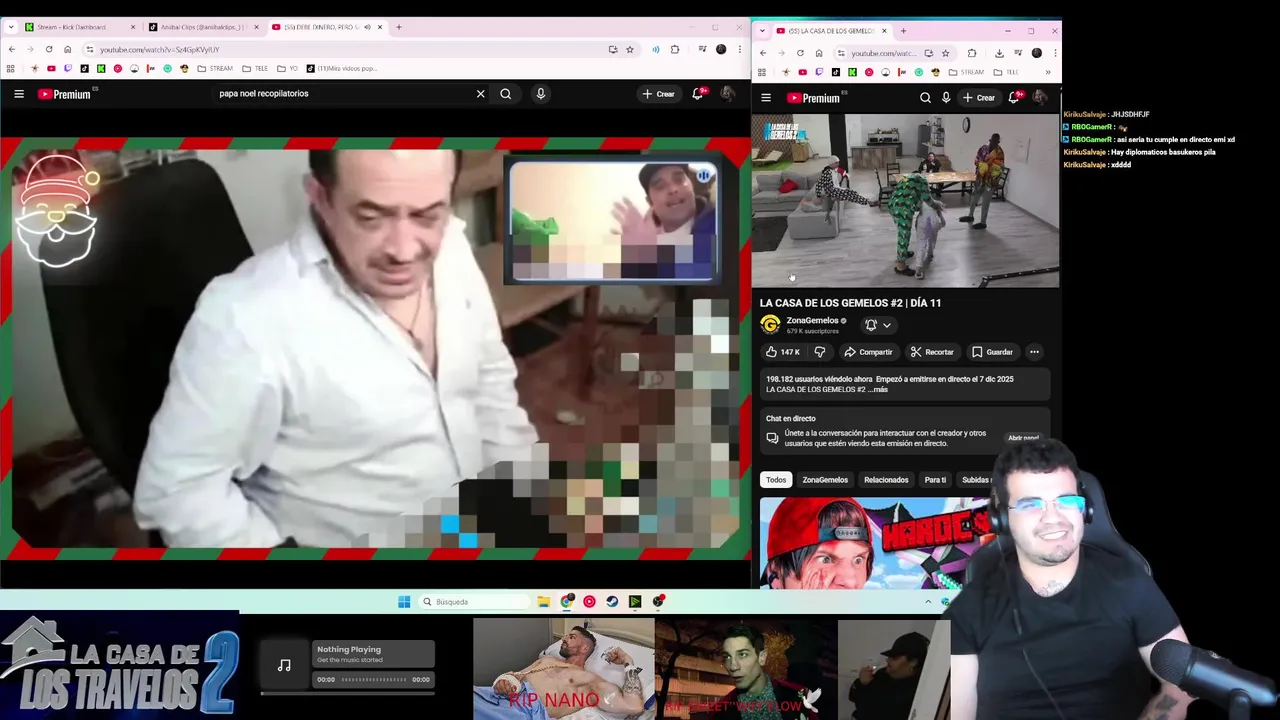Bookmark this page star in left browser
The image size is (1280, 720).
[630, 49]
